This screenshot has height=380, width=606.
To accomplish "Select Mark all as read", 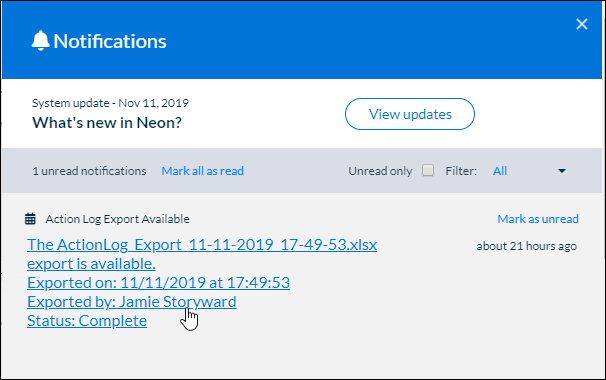I will pos(203,171).
